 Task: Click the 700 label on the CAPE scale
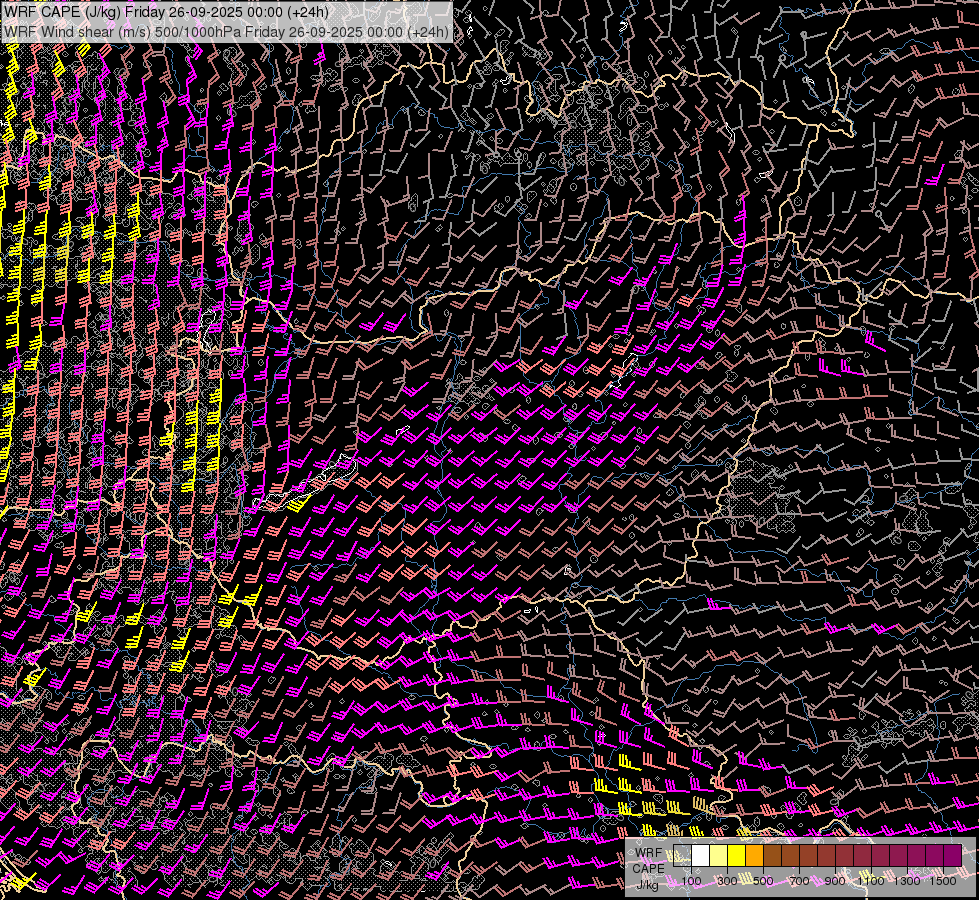[x=799, y=881]
